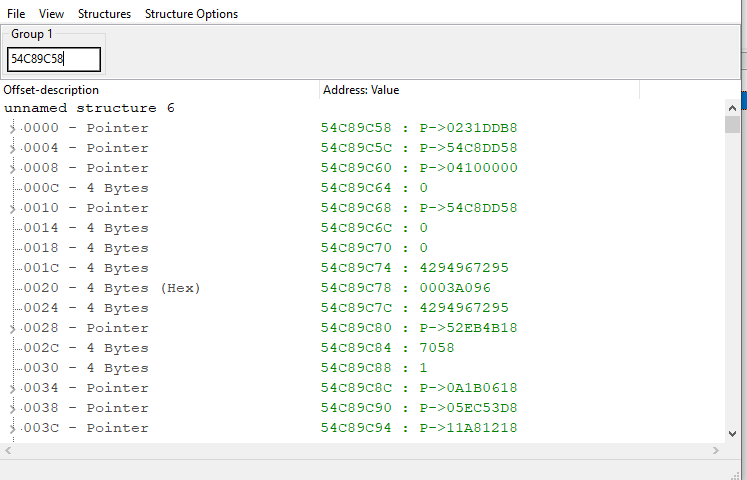Click the value P->0A1B0618
Screen dimensions: 747x480
(x=468, y=388)
